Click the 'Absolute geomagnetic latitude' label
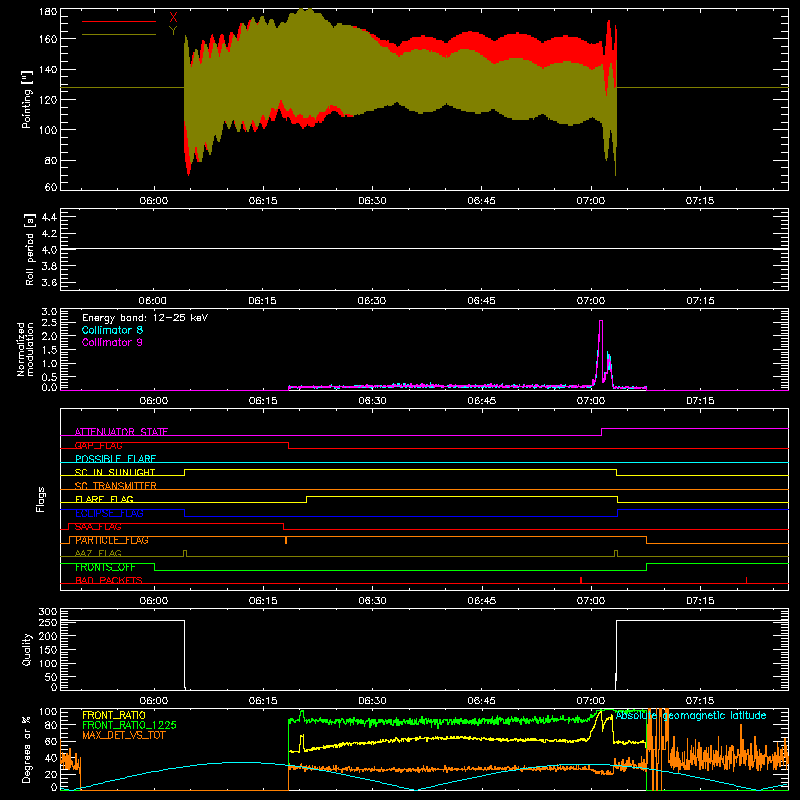This screenshot has width=800, height=800. pos(691,715)
